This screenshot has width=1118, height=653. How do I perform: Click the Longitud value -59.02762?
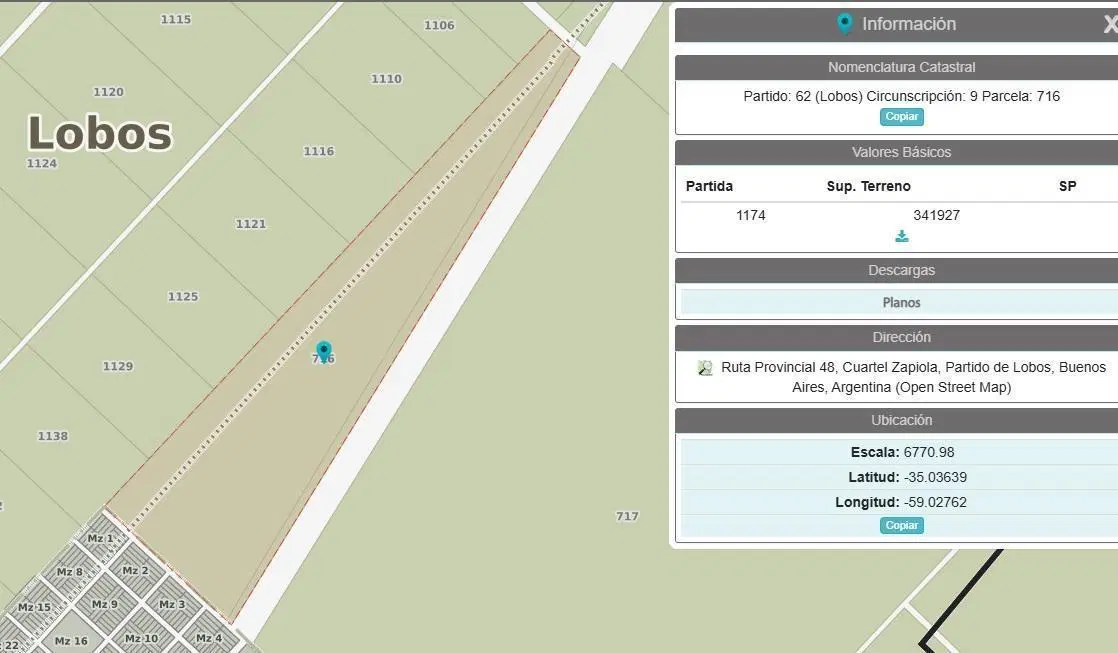(x=935, y=502)
